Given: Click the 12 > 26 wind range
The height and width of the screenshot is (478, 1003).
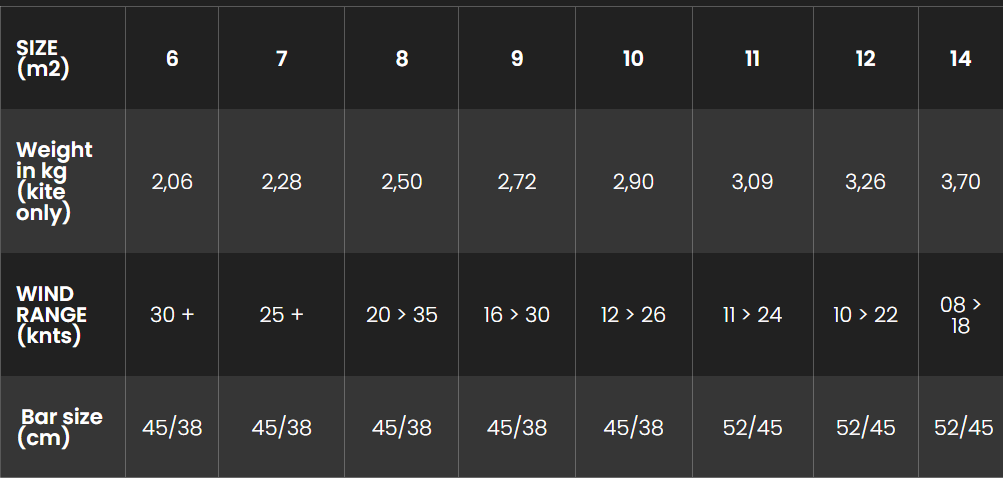Looking at the screenshot, I should [633, 315].
